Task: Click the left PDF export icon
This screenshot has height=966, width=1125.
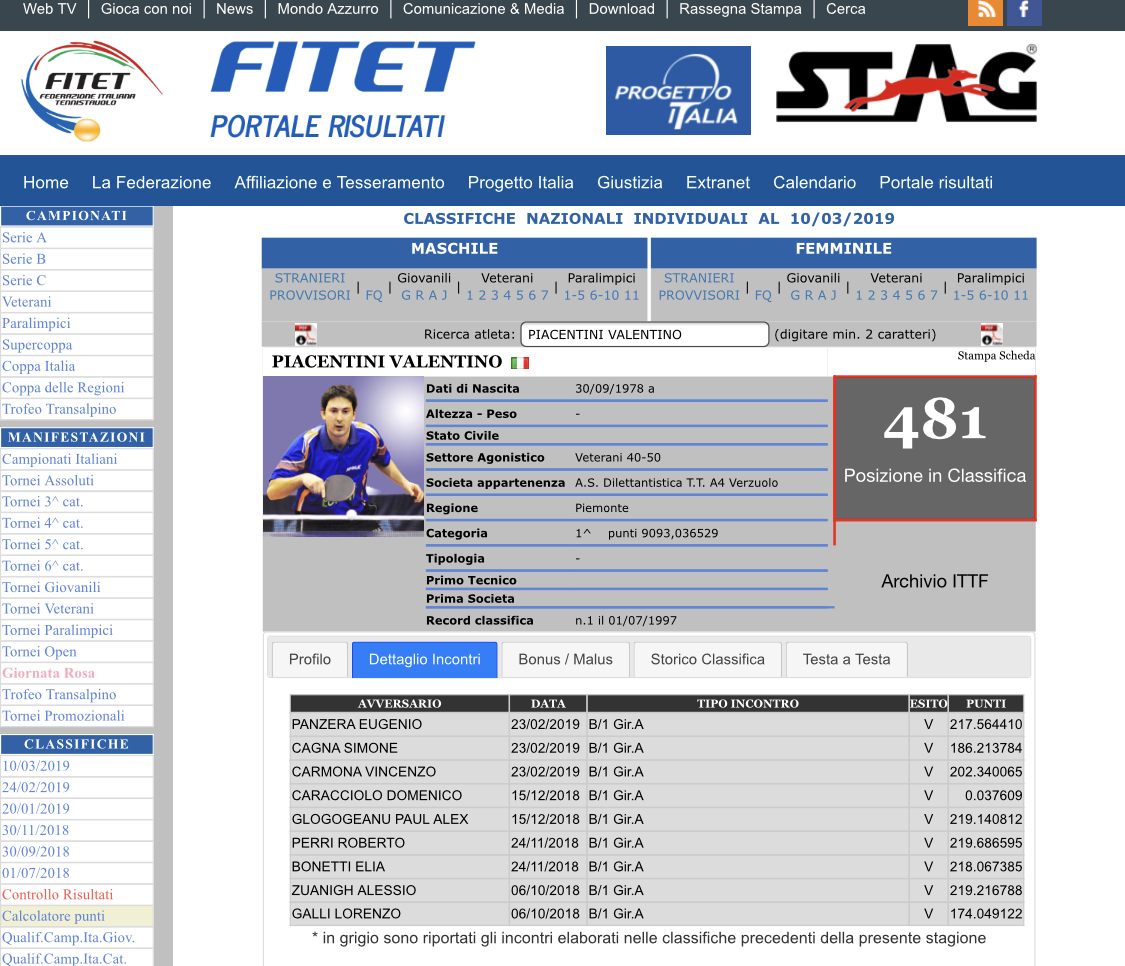Action: (305, 334)
